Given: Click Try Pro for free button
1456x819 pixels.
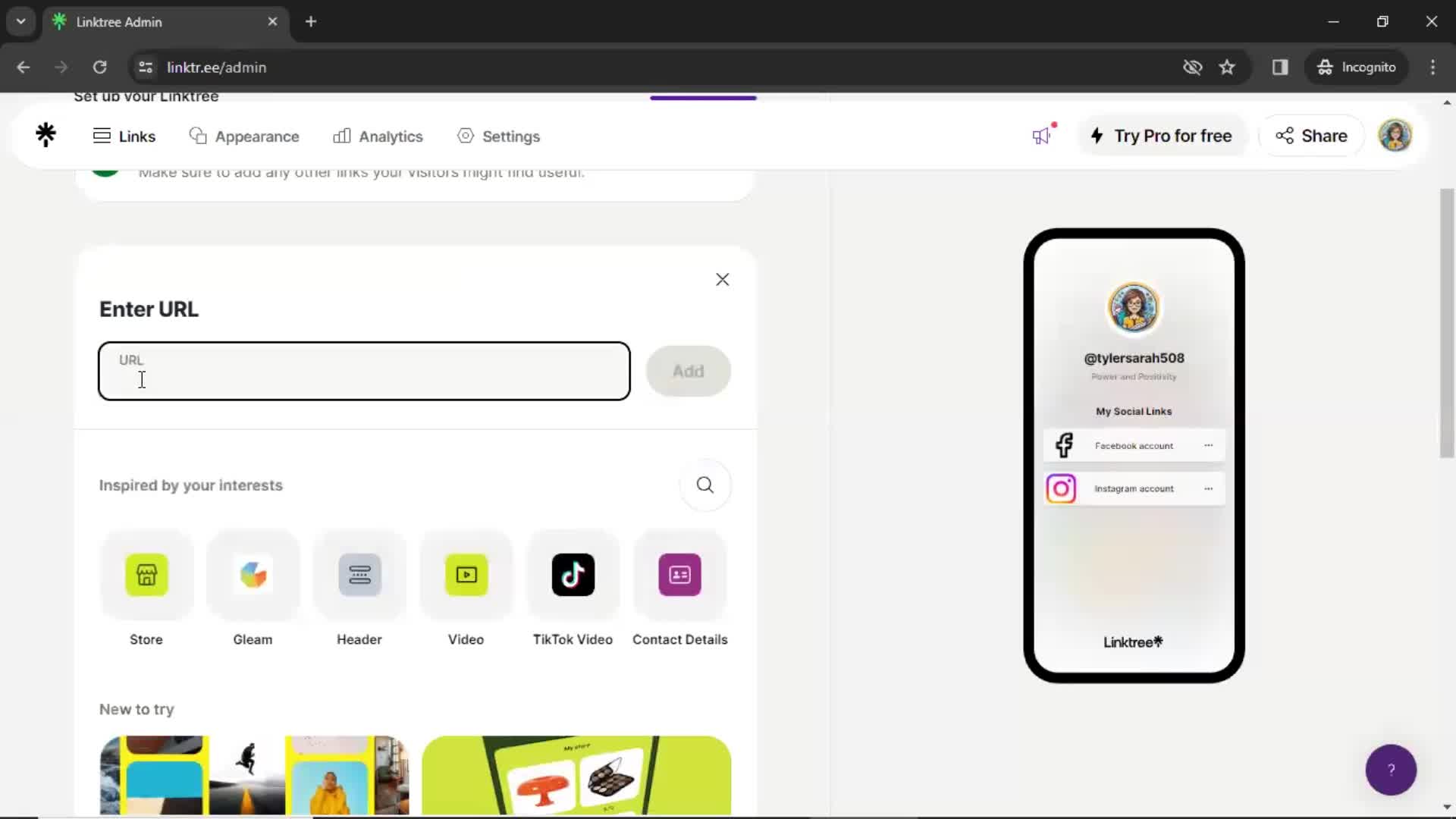Looking at the screenshot, I should click(1164, 135).
